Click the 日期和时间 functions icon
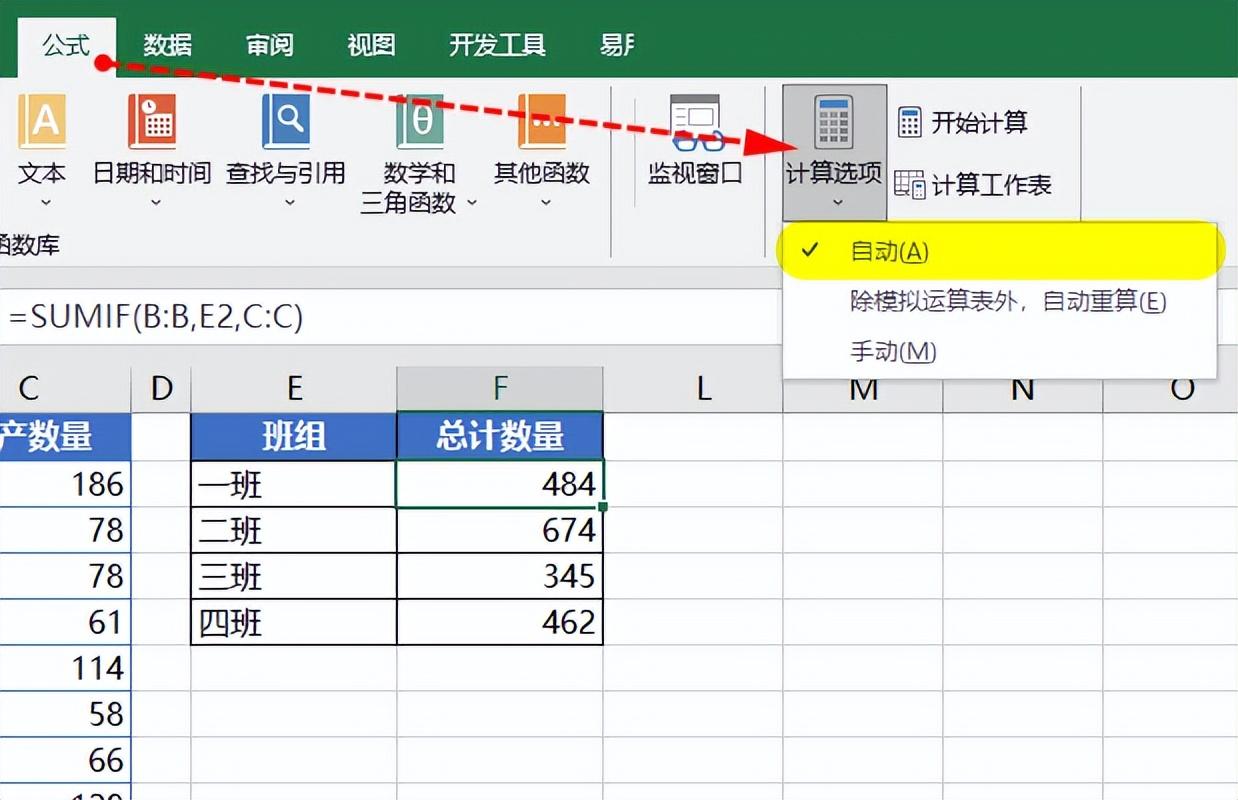1238x800 pixels. [x=152, y=122]
